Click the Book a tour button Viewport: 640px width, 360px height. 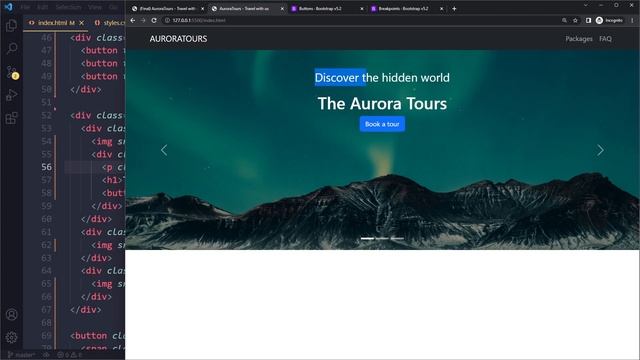pyautogui.click(x=382, y=124)
